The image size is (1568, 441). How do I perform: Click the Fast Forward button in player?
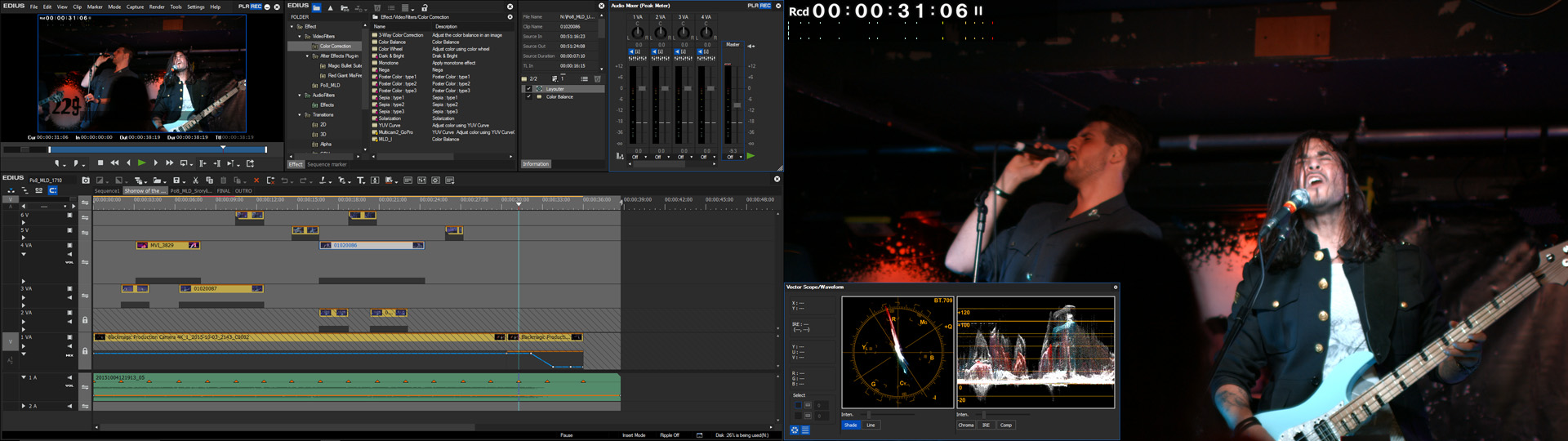click(169, 163)
